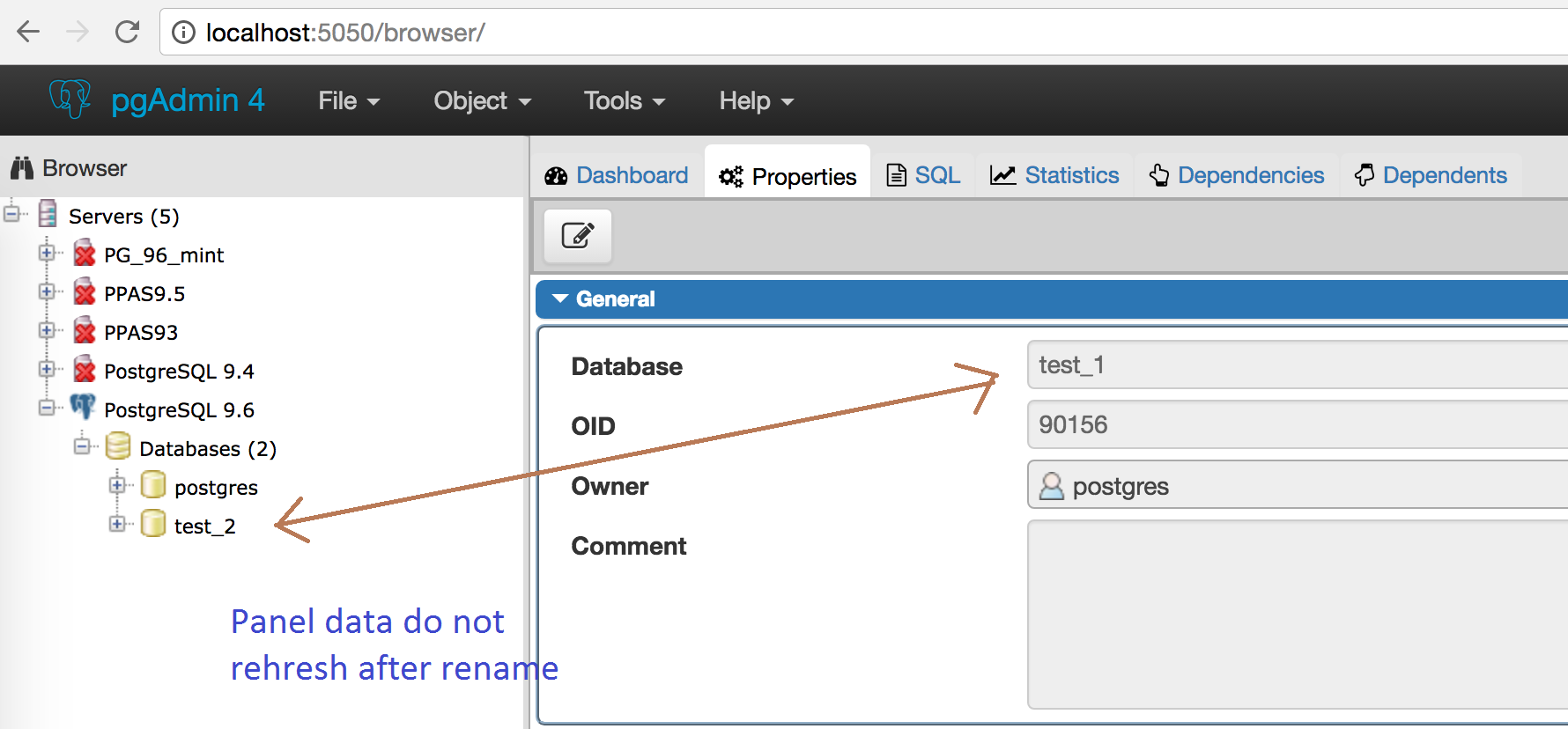Switch to the SQL tab
The width and height of the screenshot is (1568, 729).
point(923,175)
